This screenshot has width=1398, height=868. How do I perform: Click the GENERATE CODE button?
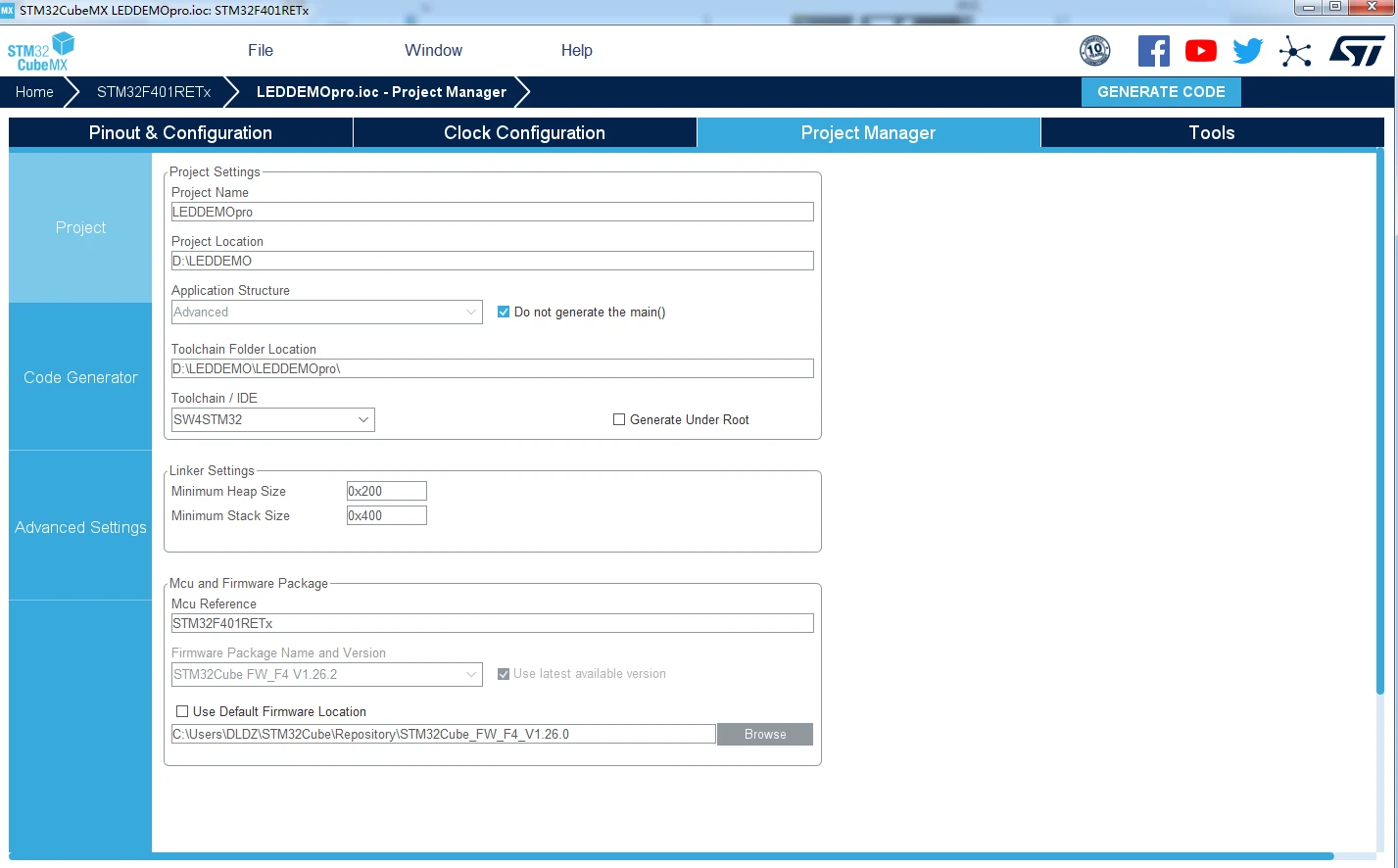point(1161,92)
